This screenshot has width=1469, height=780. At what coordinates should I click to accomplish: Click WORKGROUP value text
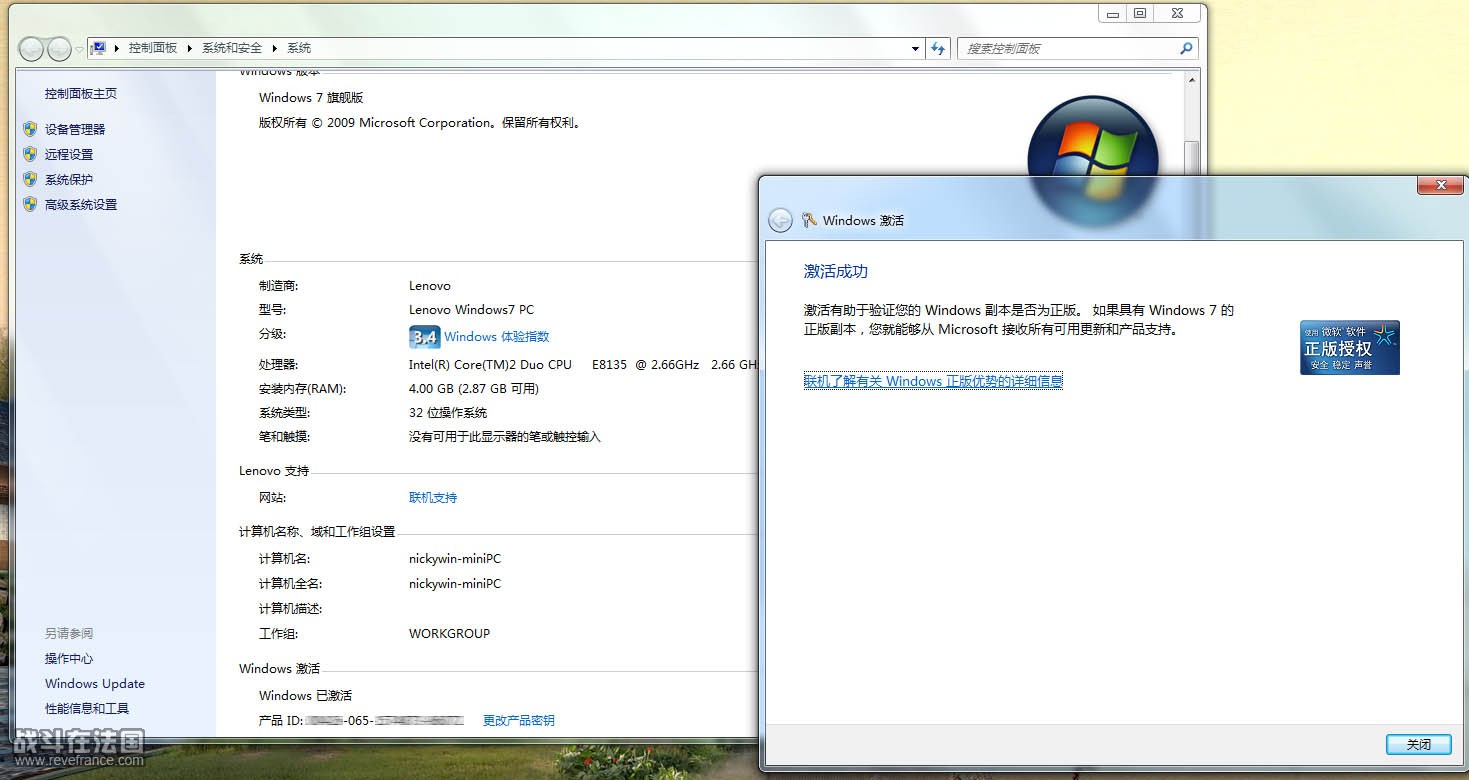coord(449,633)
